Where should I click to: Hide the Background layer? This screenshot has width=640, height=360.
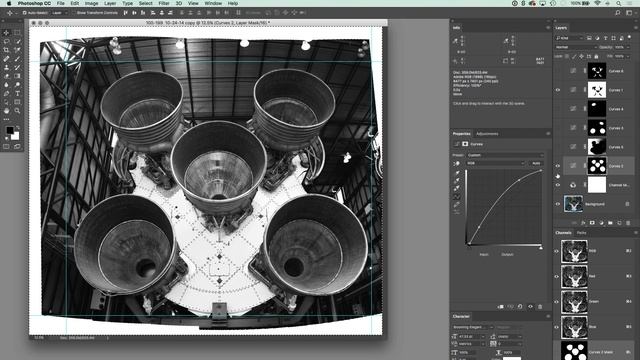pyautogui.click(x=558, y=204)
